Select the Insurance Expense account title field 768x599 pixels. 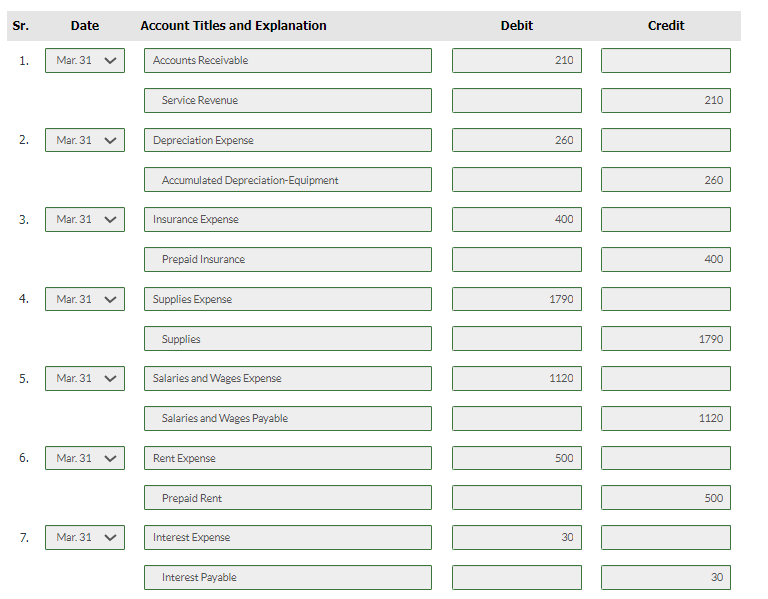pyautogui.click(x=288, y=219)
